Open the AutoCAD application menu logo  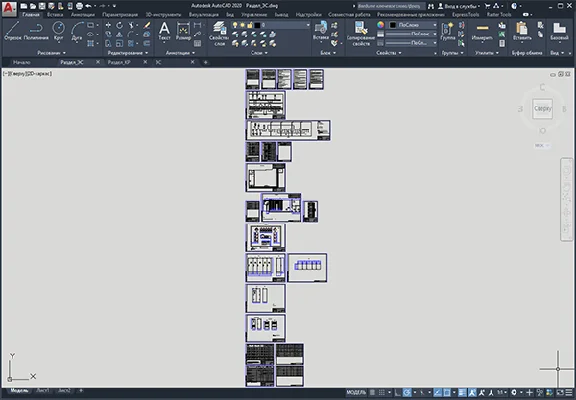click(9, 9)
